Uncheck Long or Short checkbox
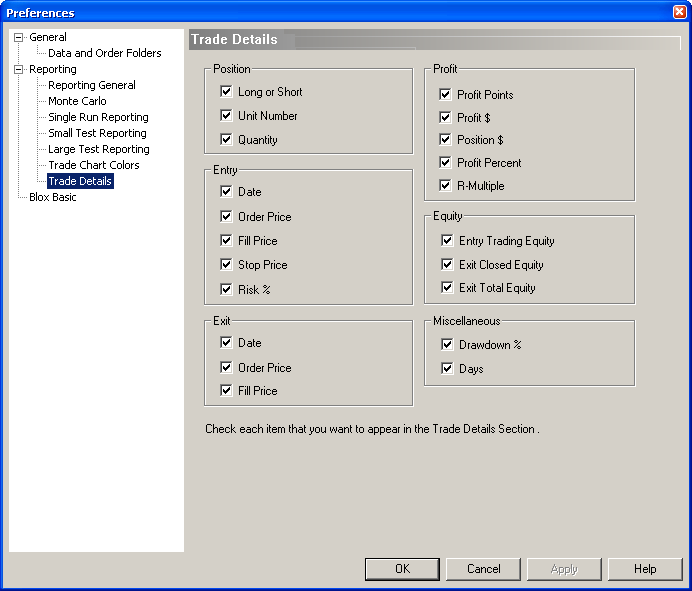The width and height of the screenshot is (692, 591). tap(226, 91)
